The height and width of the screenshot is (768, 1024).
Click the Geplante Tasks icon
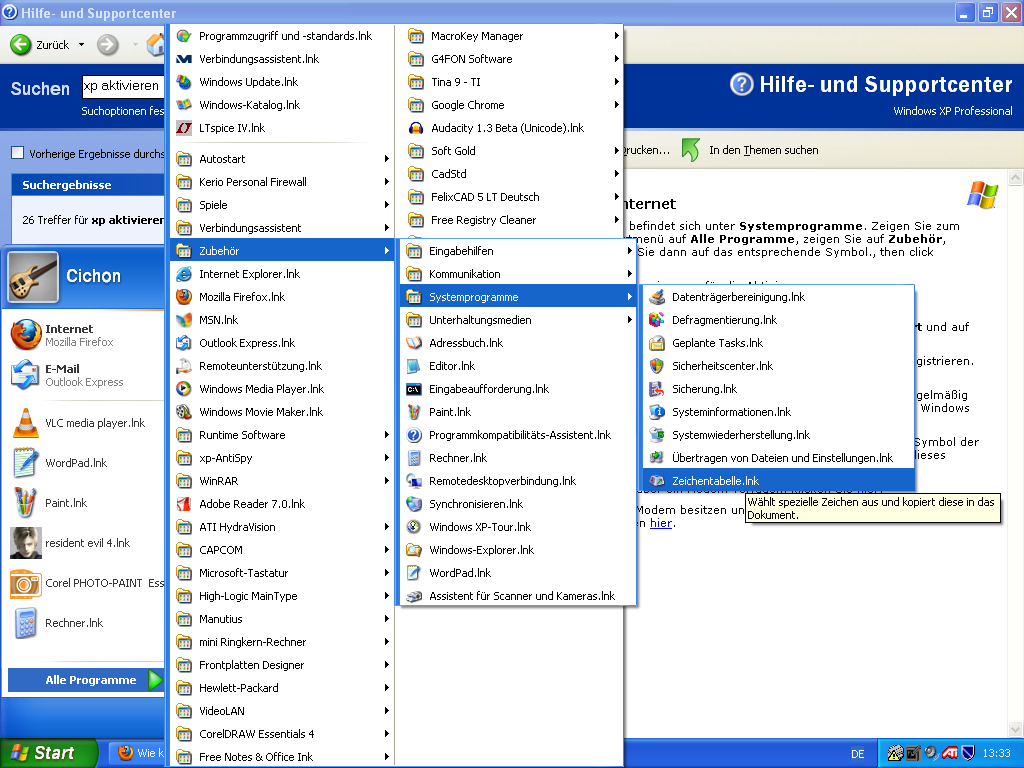pos(656,343)
